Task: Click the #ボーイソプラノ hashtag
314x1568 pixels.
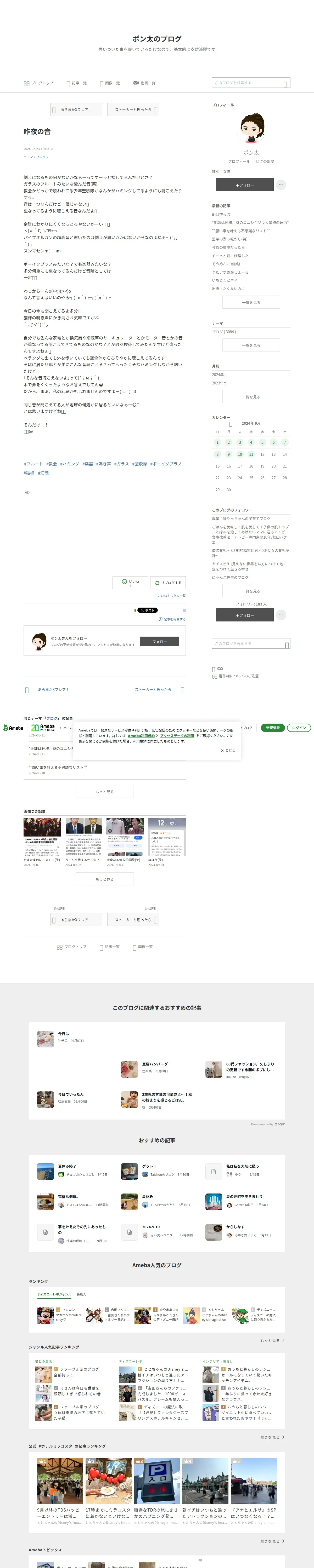Action: point(166,464)
